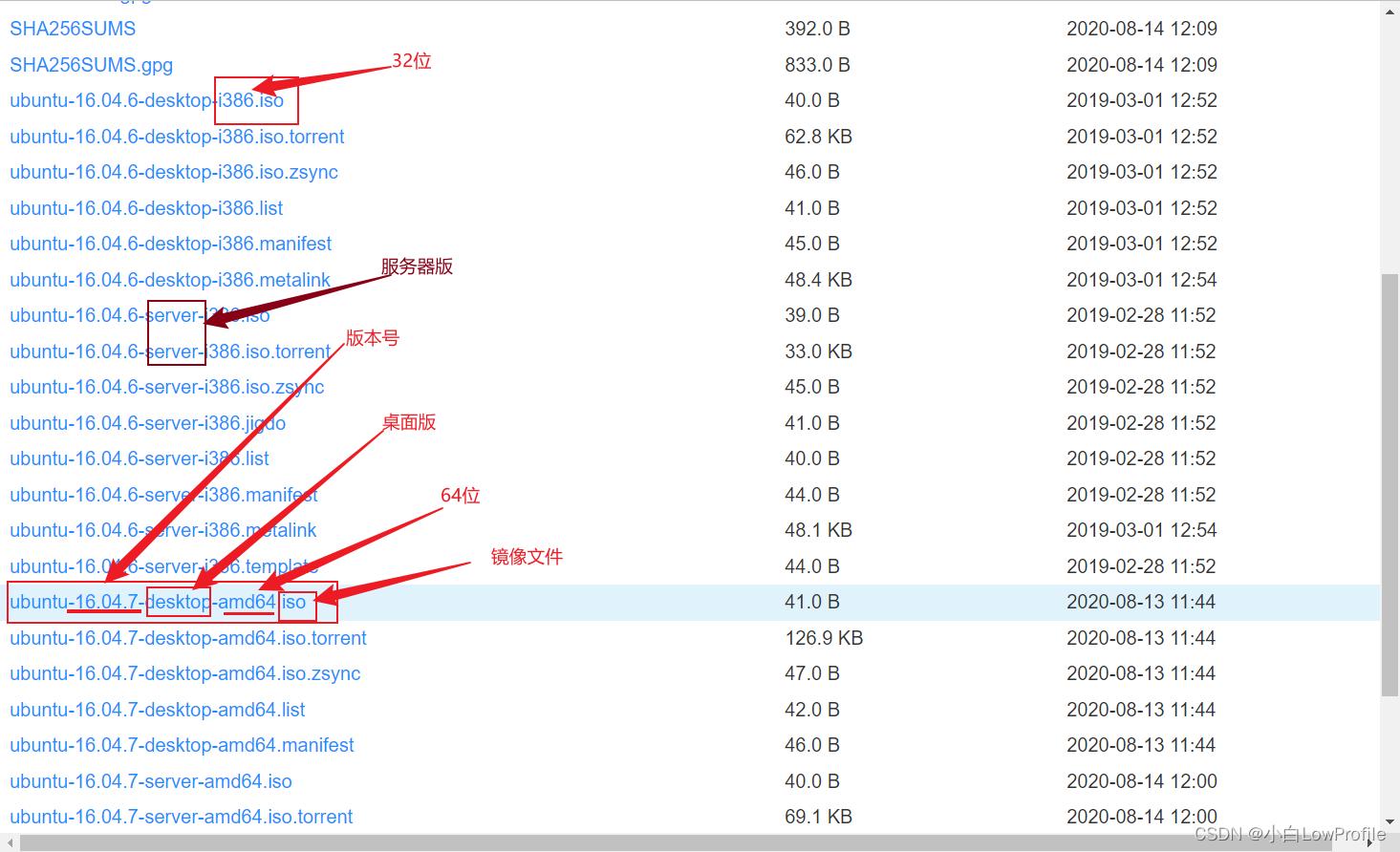Open the SHA256SUMS.gpg signature link
This screenshot has height=852, width=1400.
click(x=92, y=65)
